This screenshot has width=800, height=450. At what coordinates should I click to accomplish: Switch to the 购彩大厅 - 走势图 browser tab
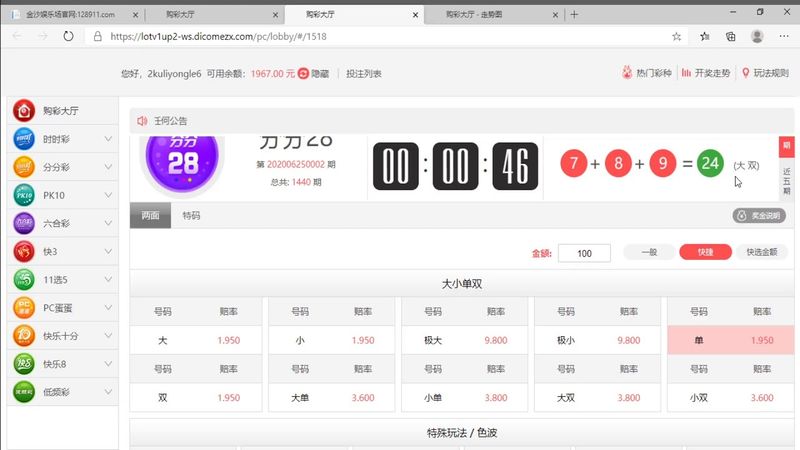point(494,15)
